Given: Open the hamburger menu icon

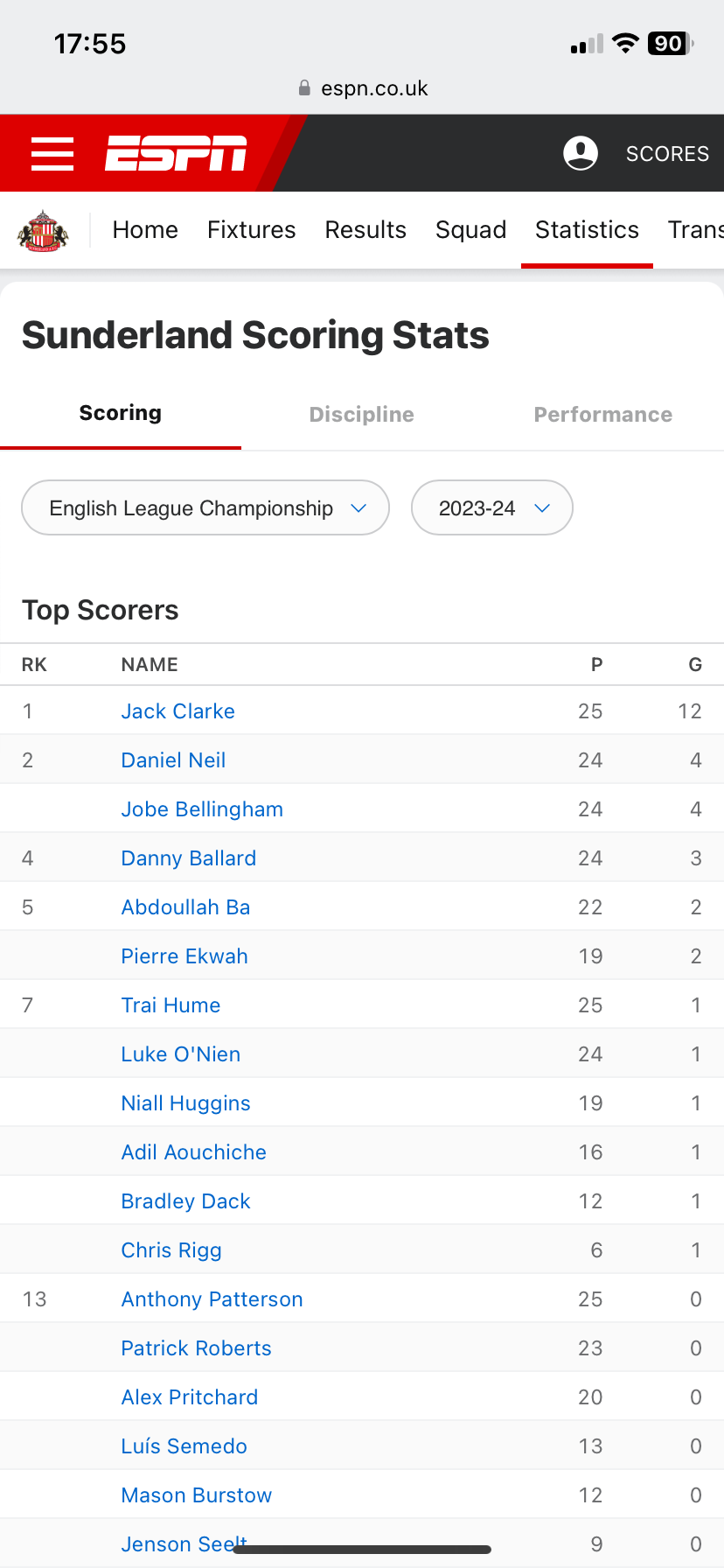Looking at the screenshot, I should coord(52,153).
